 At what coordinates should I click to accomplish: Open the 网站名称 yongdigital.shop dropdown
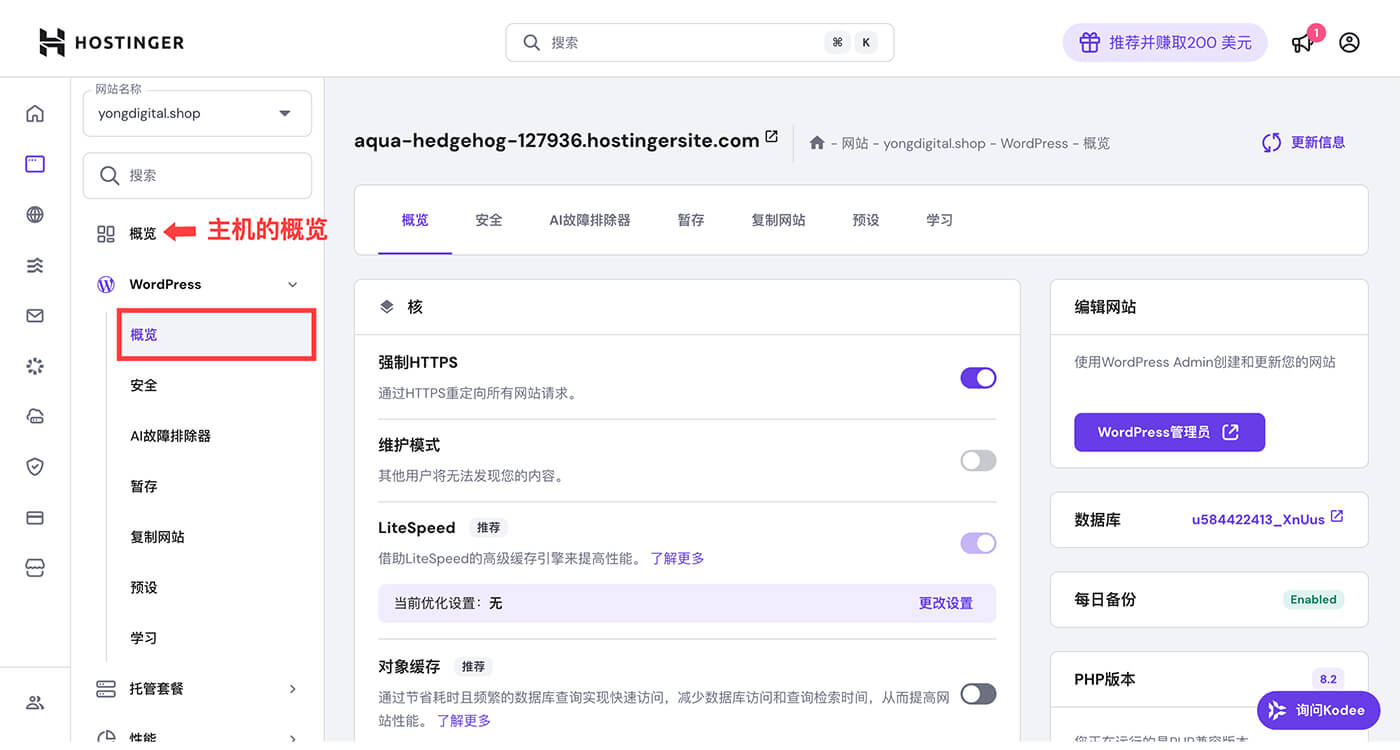(197, 113)
